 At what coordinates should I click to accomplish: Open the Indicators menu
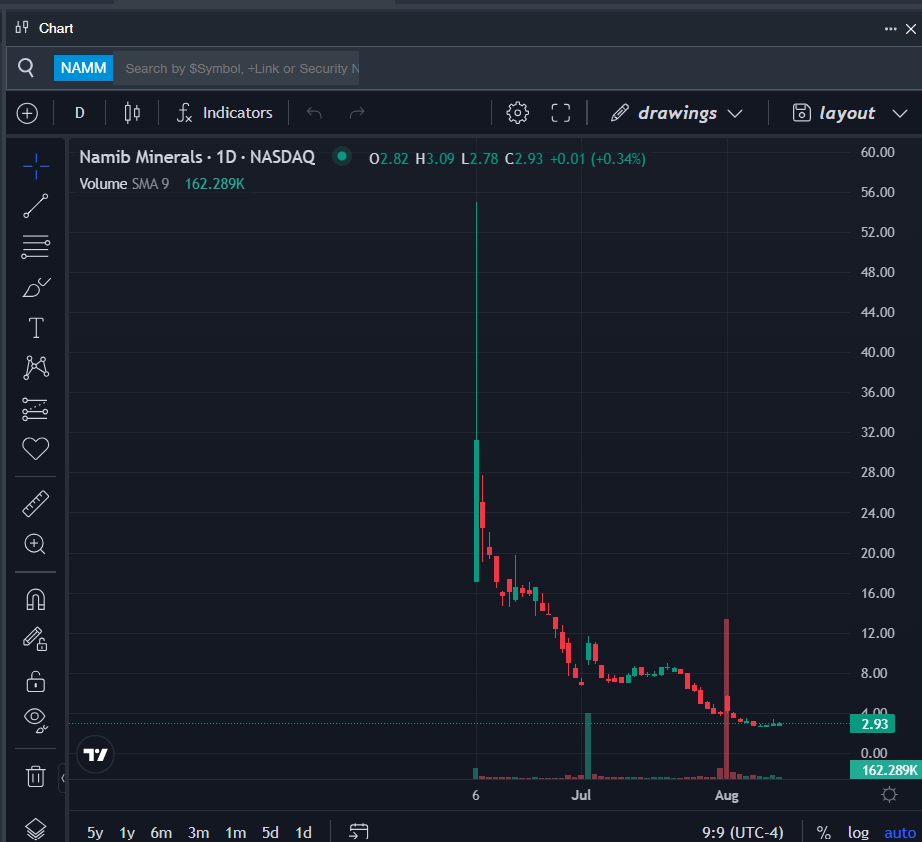[x=225, y=113]
